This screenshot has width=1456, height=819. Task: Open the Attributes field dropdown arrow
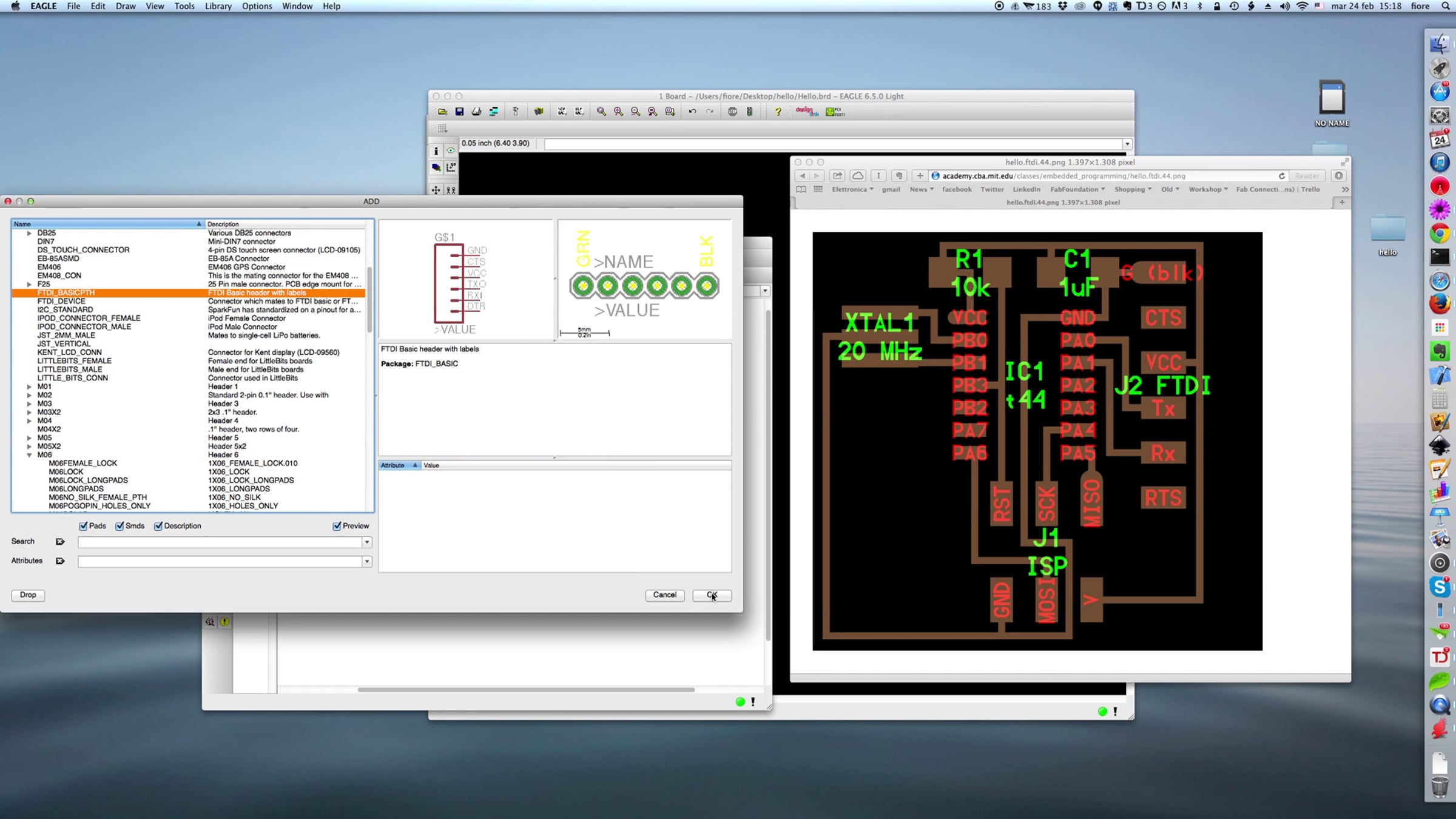[366, 561]
